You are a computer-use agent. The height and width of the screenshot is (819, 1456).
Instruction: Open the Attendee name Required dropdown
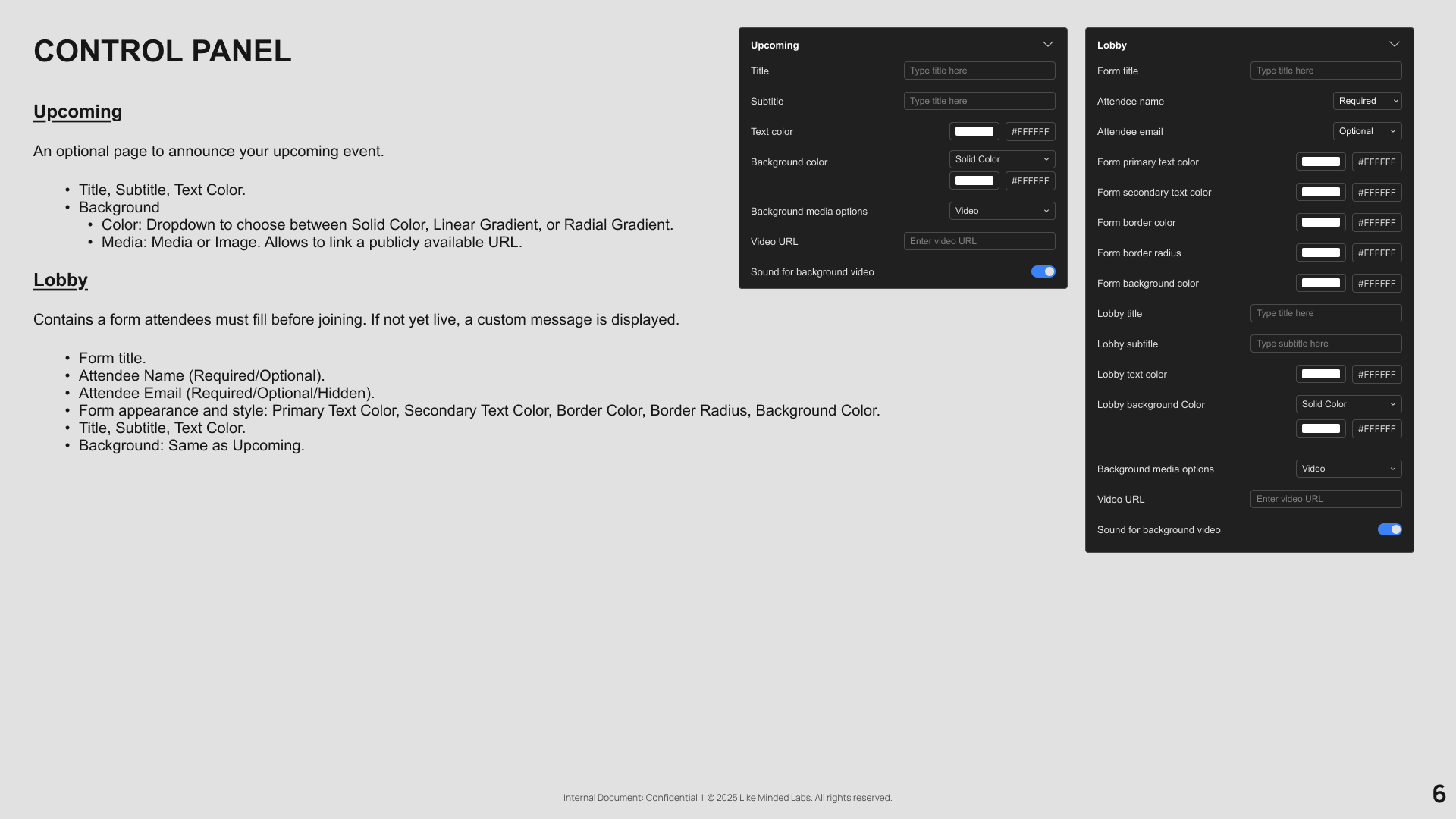click(x=1367, y=101)
